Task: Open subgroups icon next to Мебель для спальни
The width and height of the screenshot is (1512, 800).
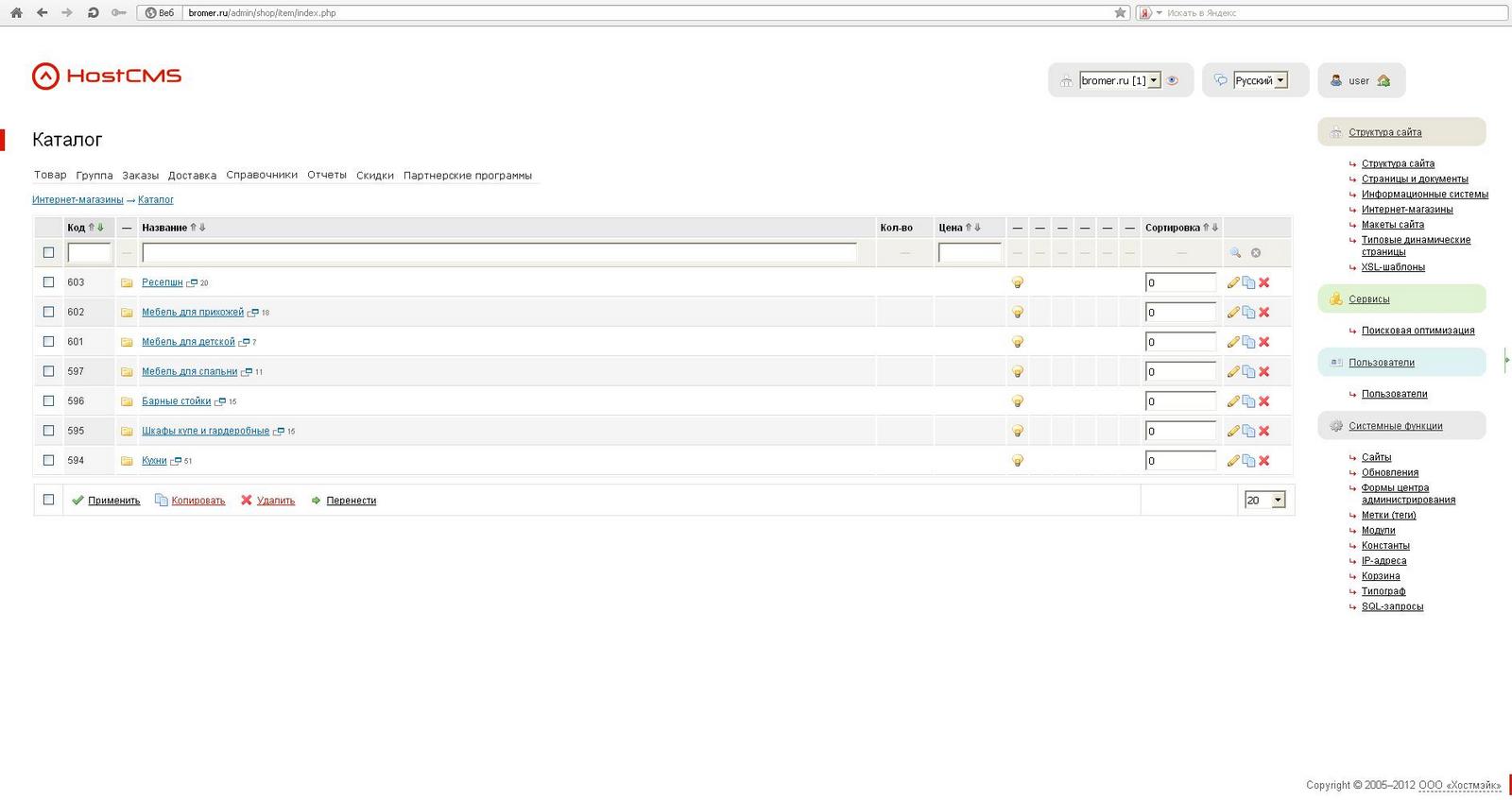Action: pos(247,372)
